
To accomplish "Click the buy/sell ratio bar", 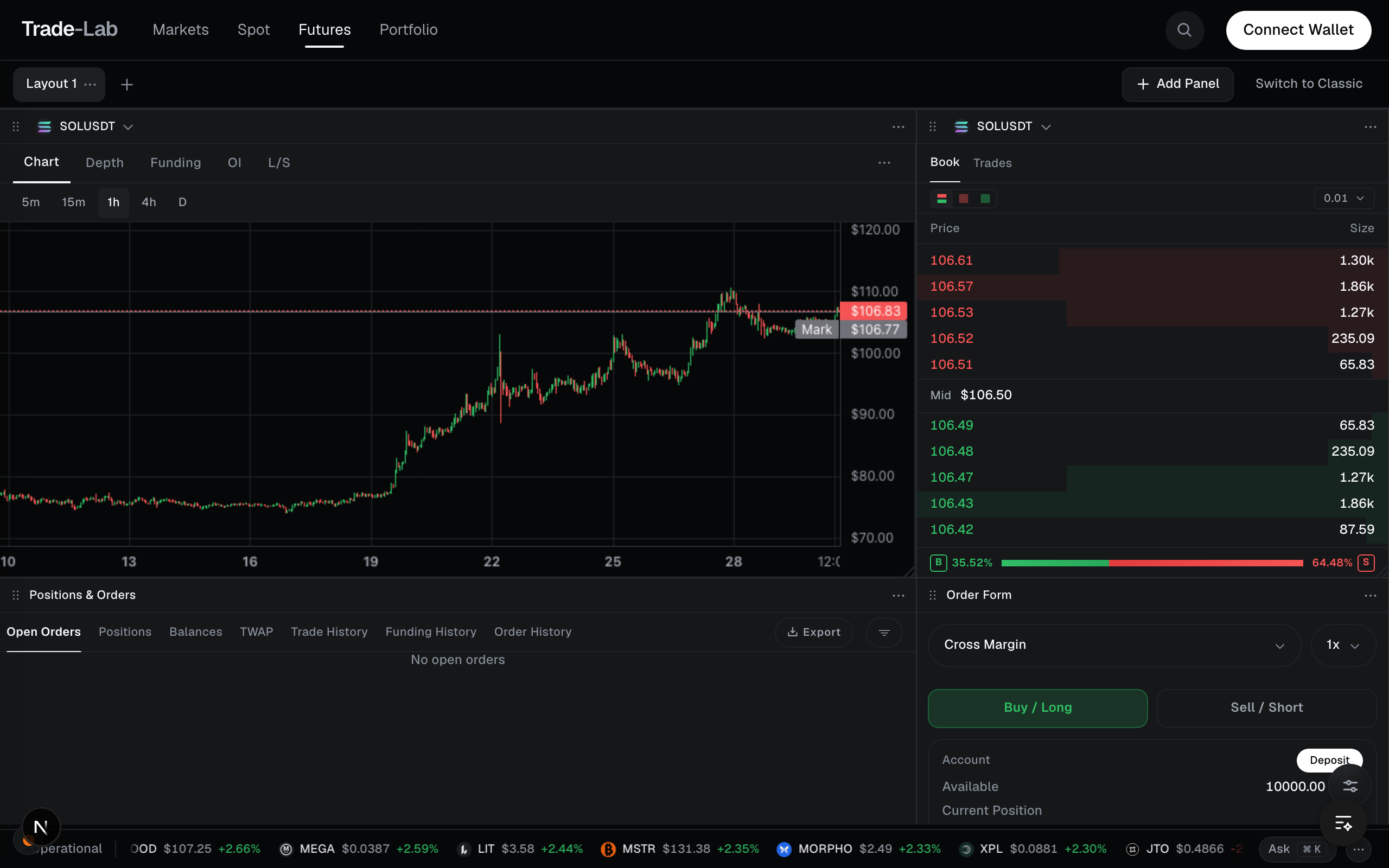I will tap(1152, 563).
